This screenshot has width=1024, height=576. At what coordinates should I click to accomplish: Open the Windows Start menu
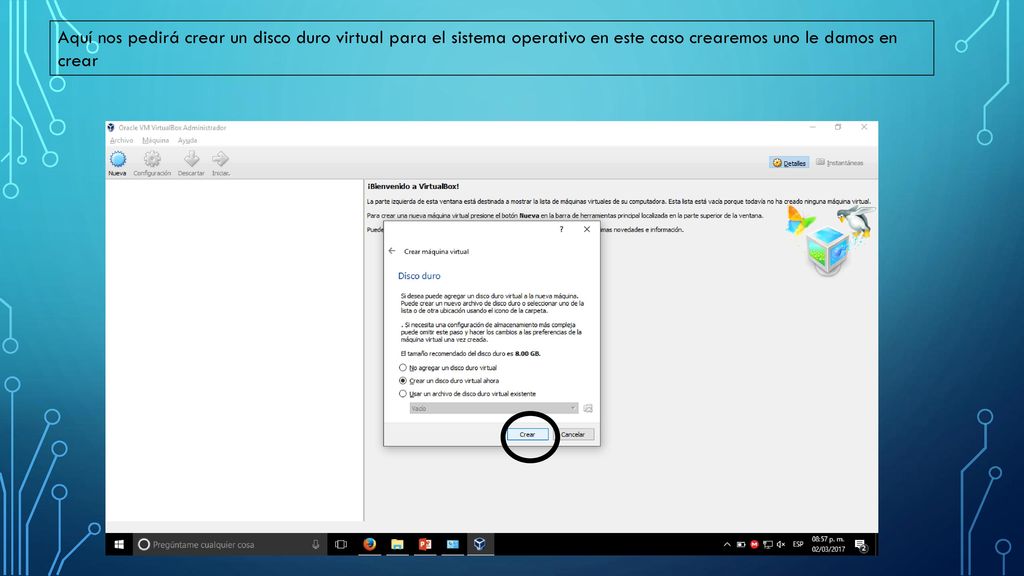(119, 544)
